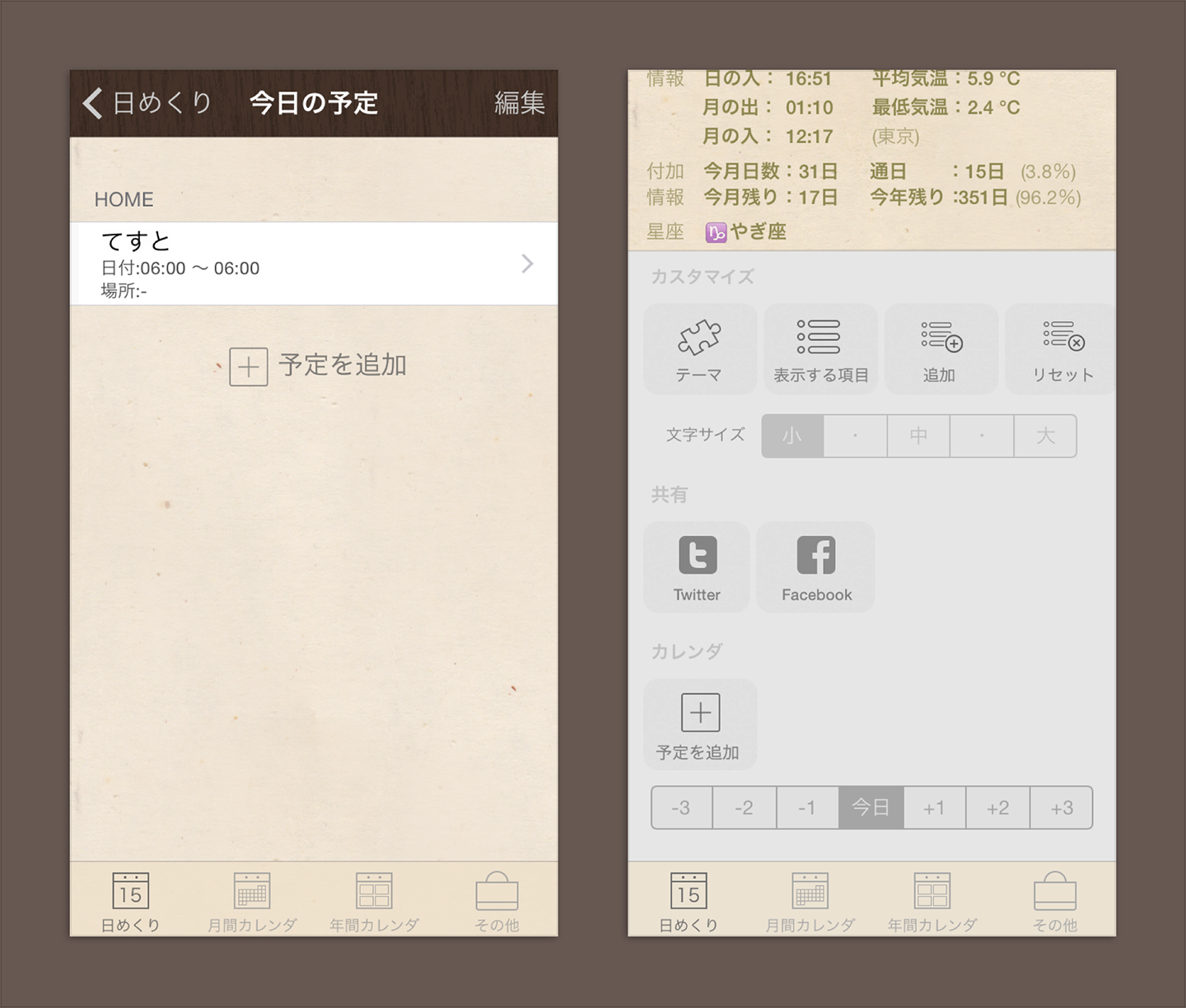Open the テーマ puzzle-piece customization

pos(699,349)
